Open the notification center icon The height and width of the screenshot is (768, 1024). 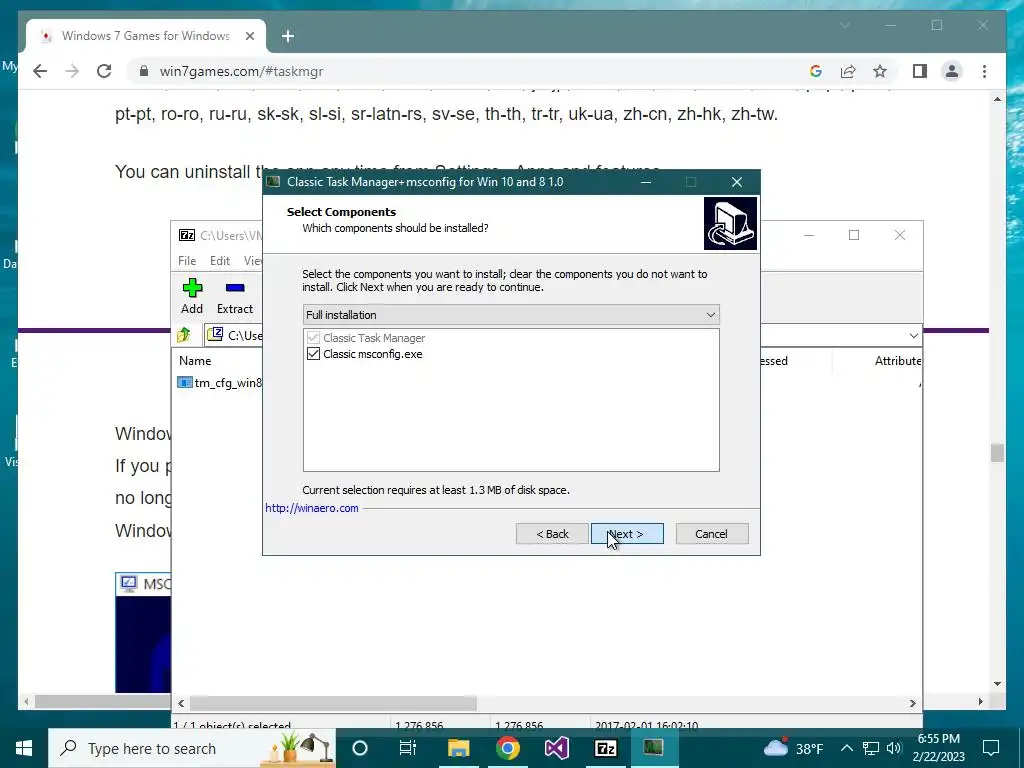pyautogui.click(x=991, y=748)
